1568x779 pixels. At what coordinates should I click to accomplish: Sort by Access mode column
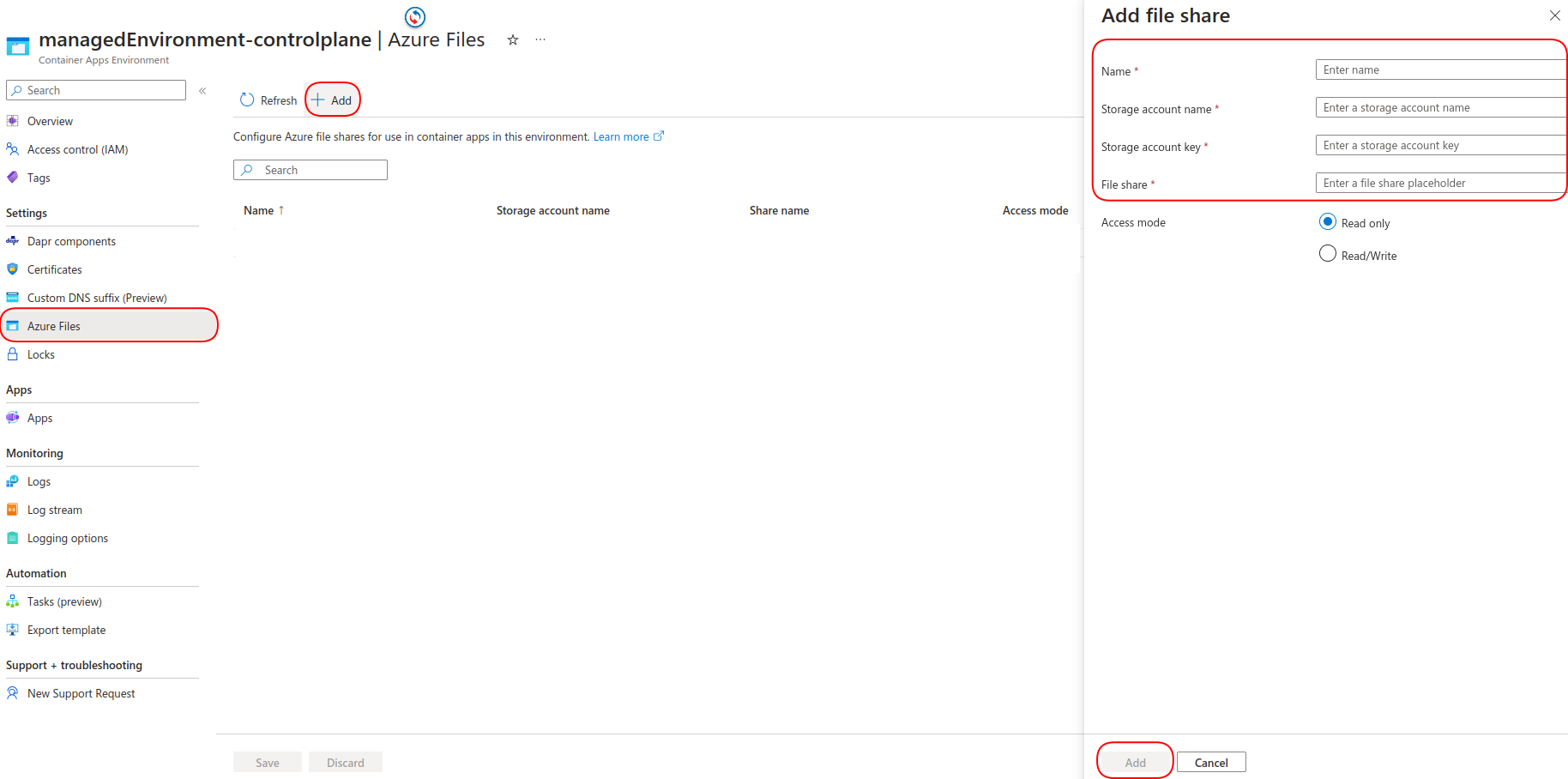point(1035,210)
